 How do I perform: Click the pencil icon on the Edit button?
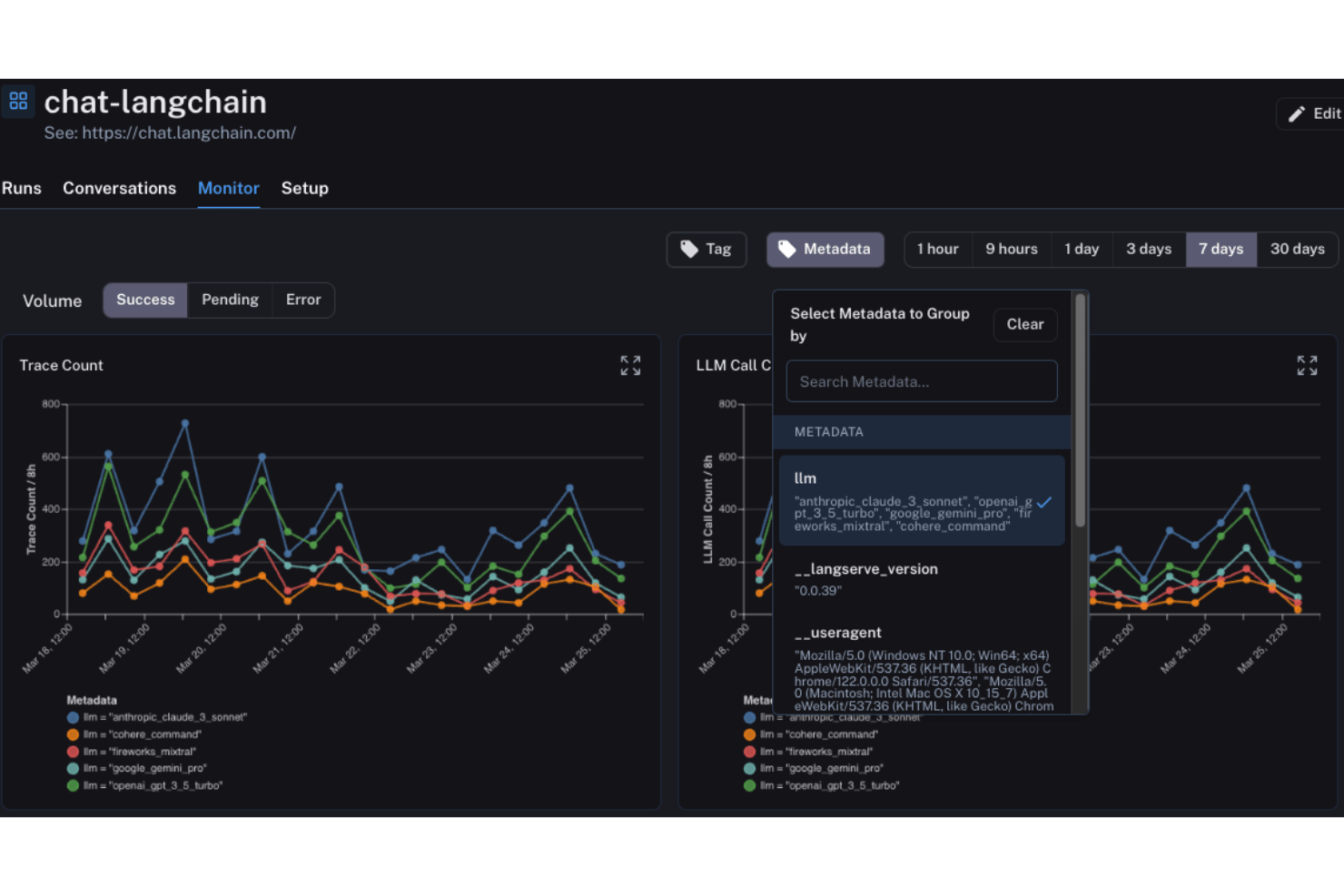click(x=1297, y=113)
